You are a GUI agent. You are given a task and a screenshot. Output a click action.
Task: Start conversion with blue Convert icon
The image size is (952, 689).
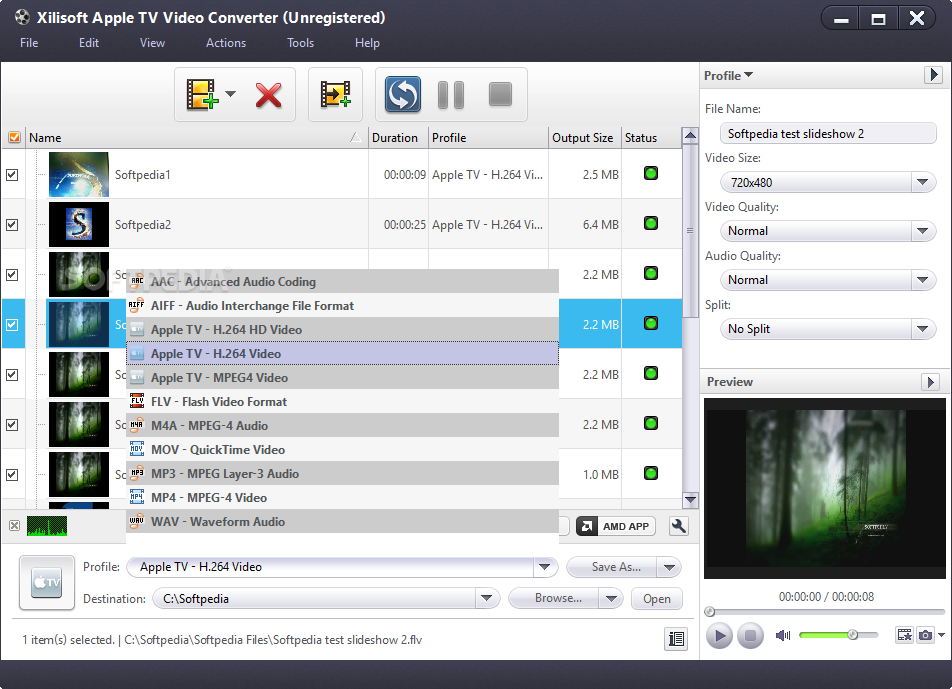(x=403, y=94)
